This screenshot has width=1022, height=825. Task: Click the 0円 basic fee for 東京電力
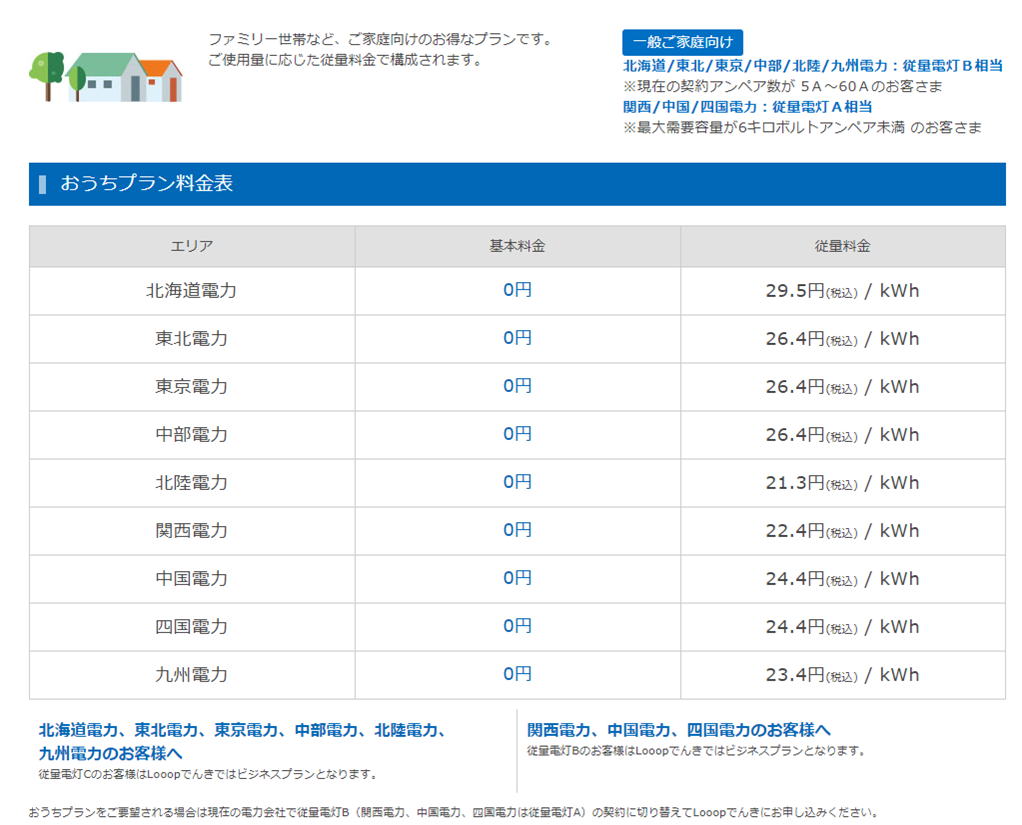pos(518,386)
